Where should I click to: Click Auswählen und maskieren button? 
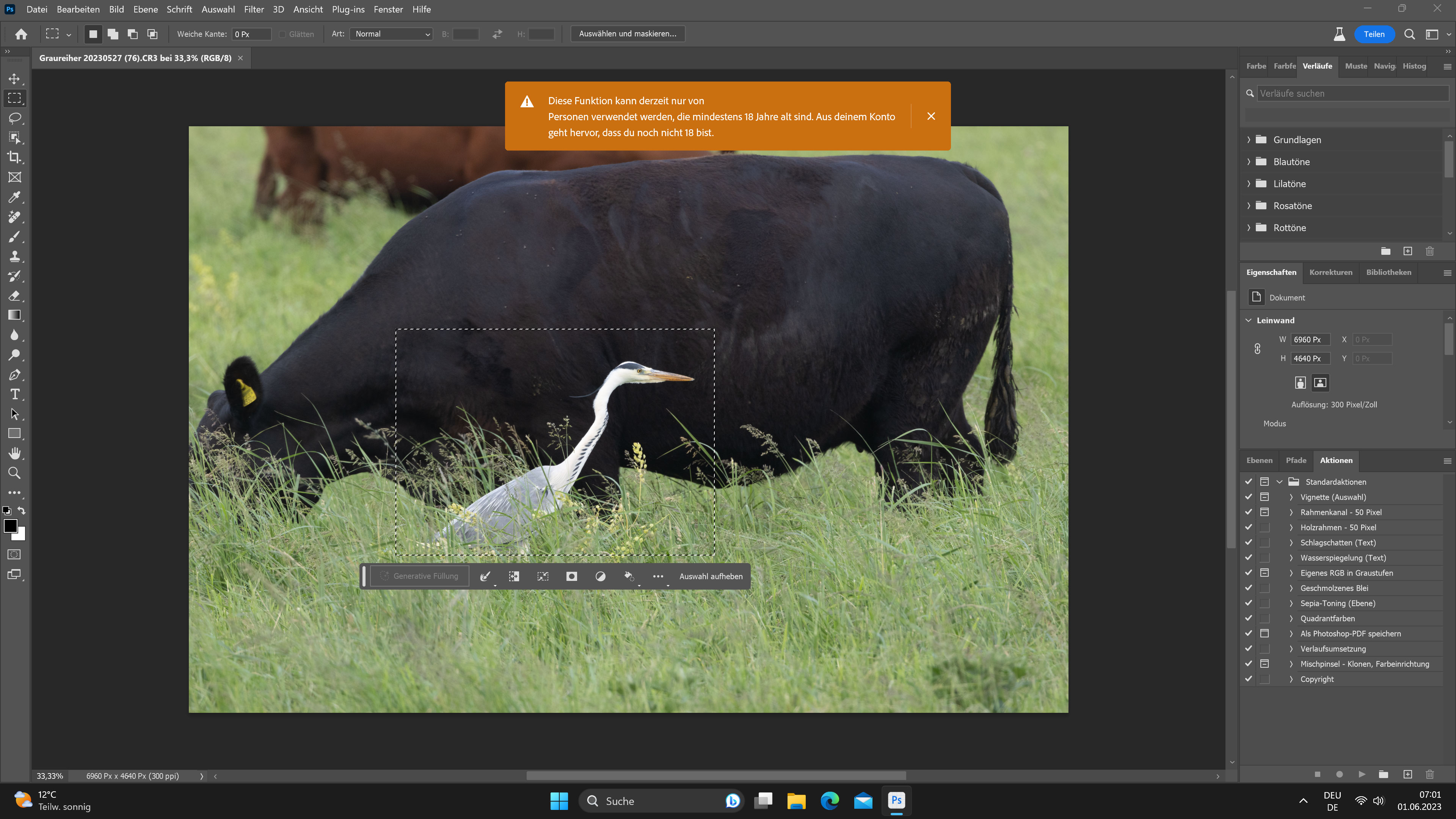(x=628, y=33)
